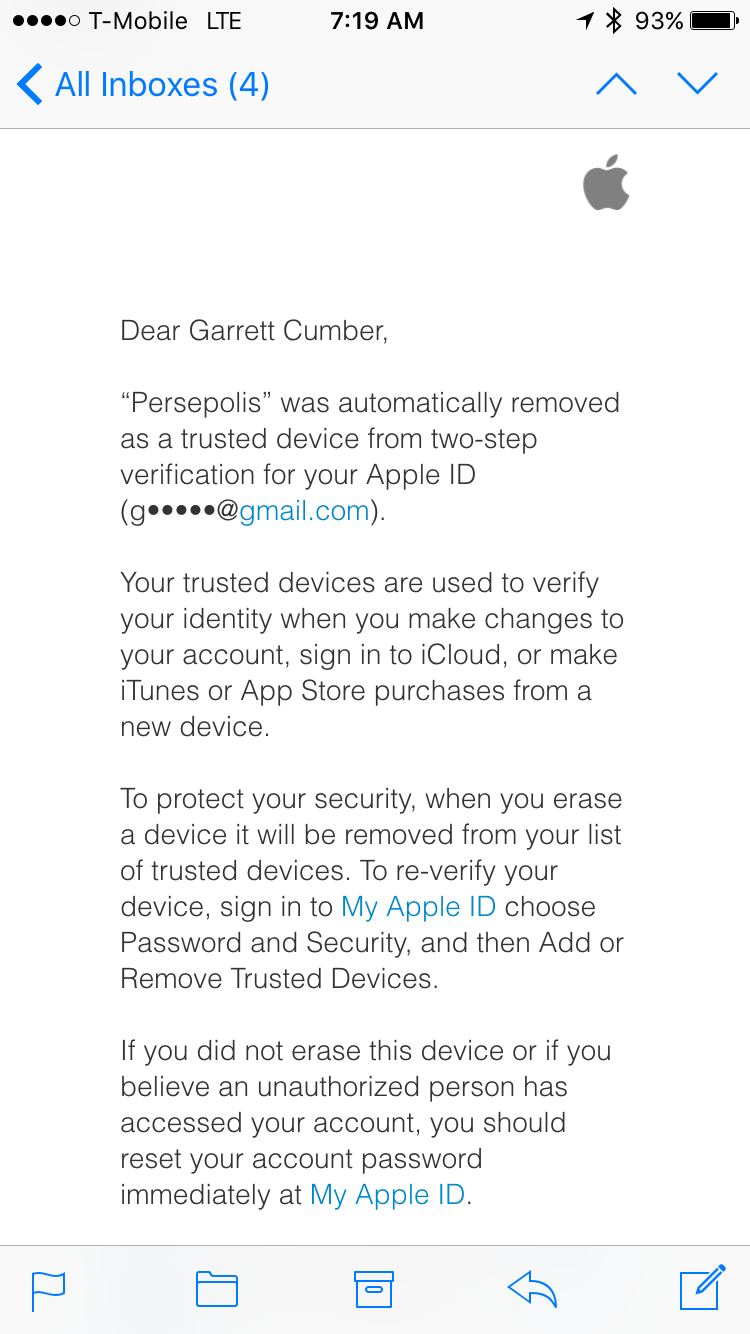The image size is (750, 1334).
Task: Tap the flag icon in bottom toolbar
Action: (48, 1290)
